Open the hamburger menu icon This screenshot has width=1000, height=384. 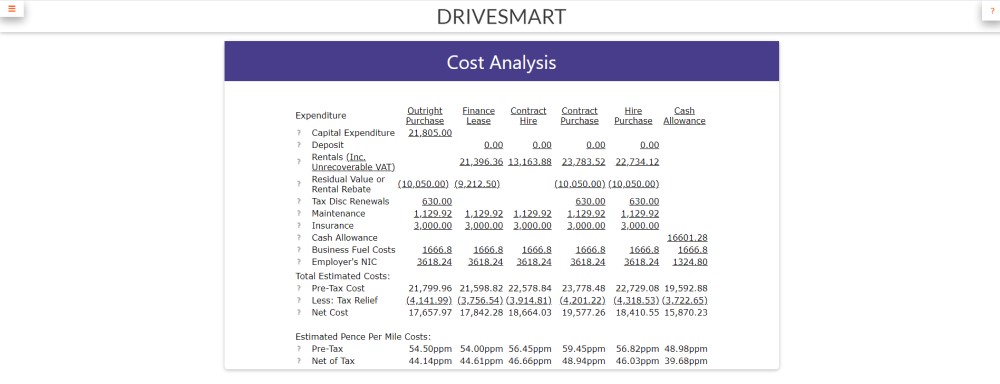click(11, 9)
